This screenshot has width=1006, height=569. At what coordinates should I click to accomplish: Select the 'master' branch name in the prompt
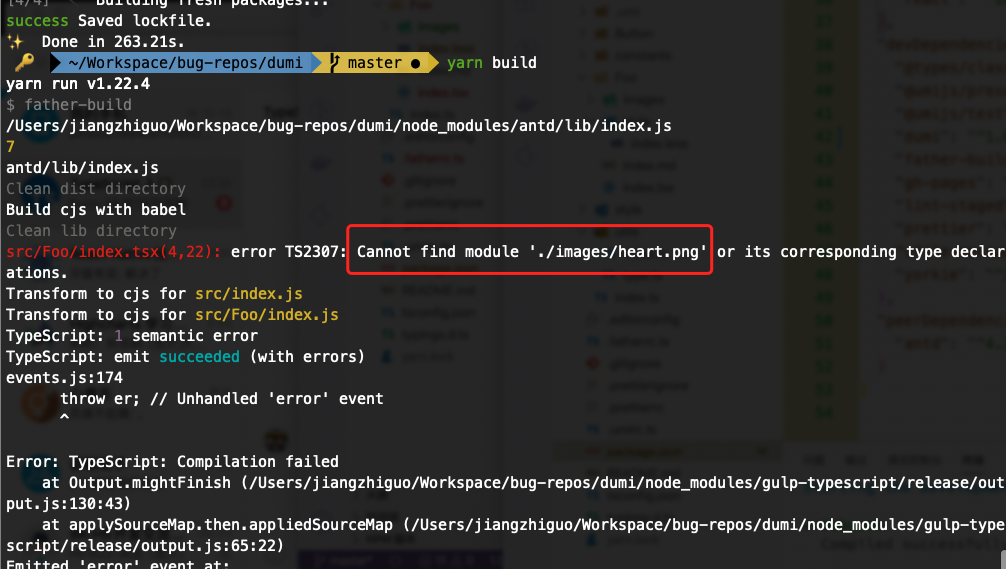click(x=375, y=63)
